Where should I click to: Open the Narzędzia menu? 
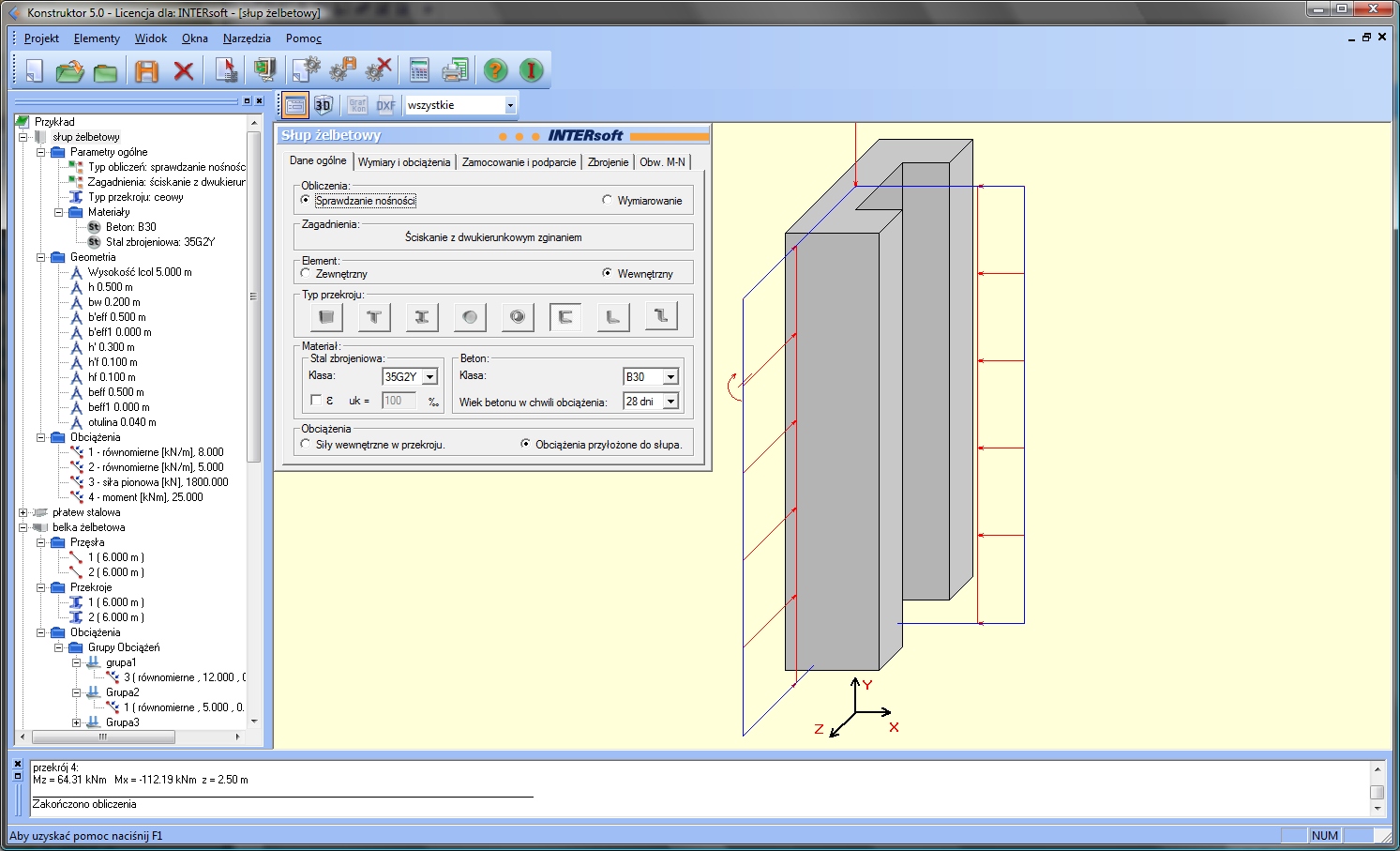pos(247,38)
